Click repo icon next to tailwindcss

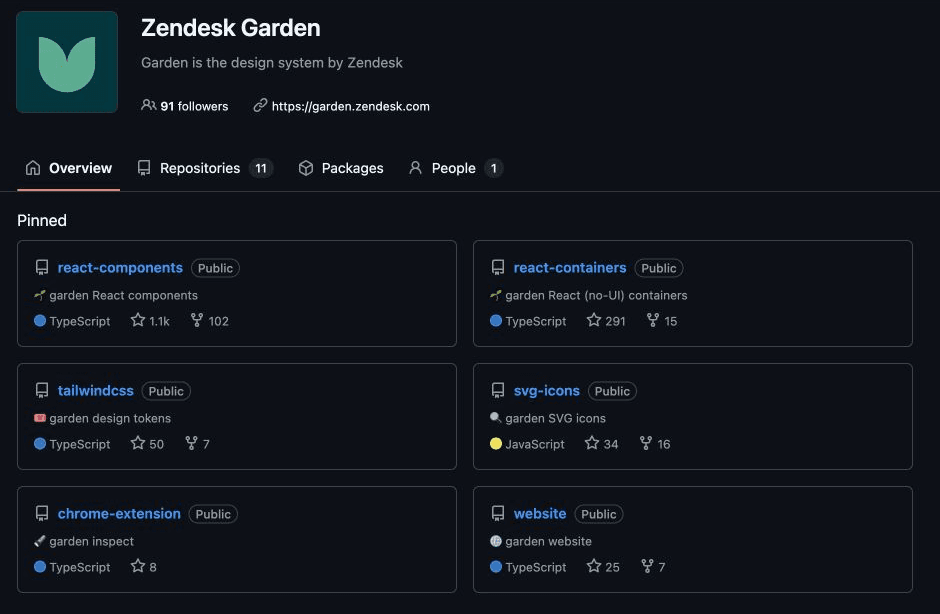[42, 390]
